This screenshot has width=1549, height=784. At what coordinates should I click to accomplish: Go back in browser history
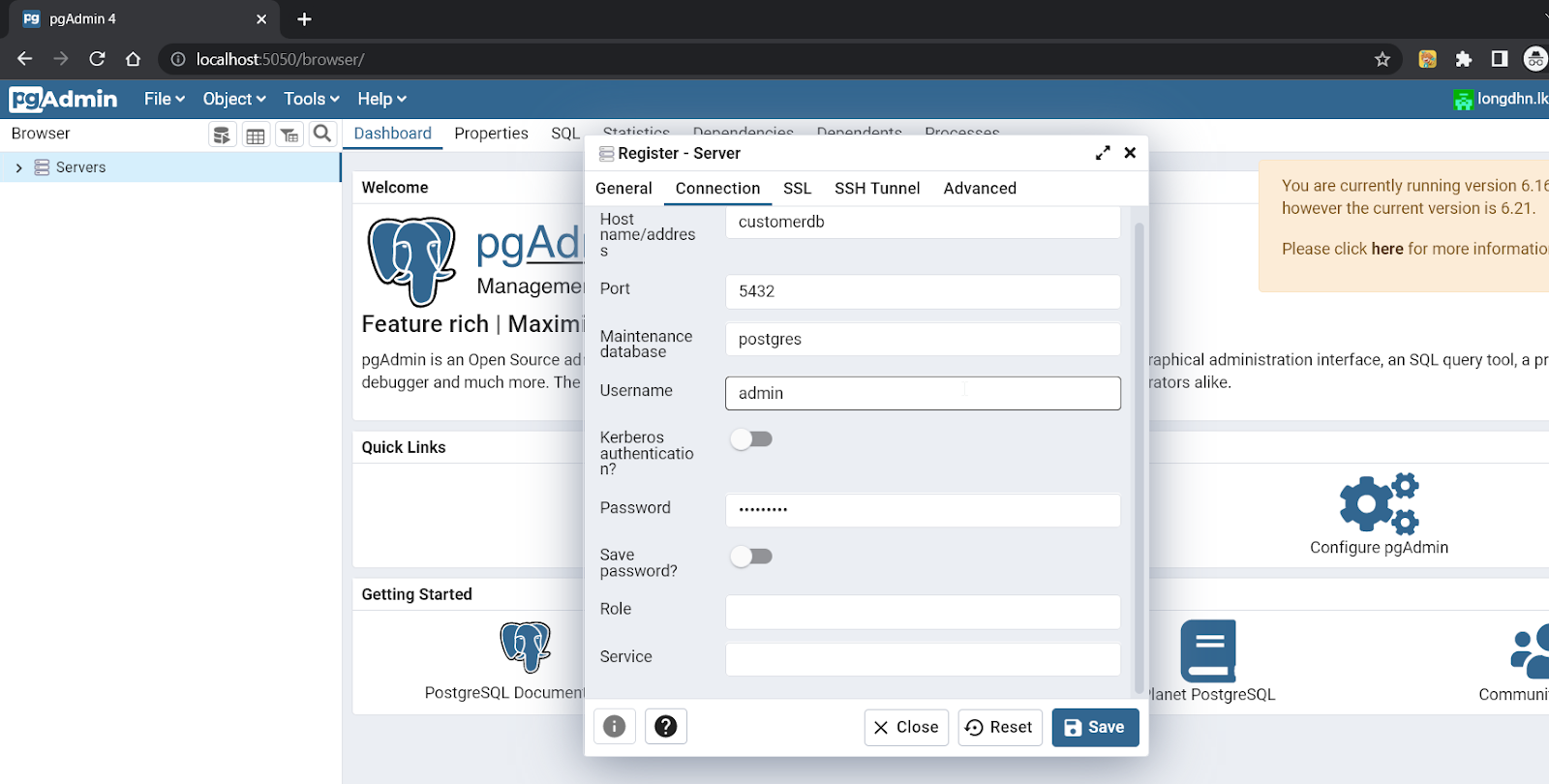click(x=25, y=59)
